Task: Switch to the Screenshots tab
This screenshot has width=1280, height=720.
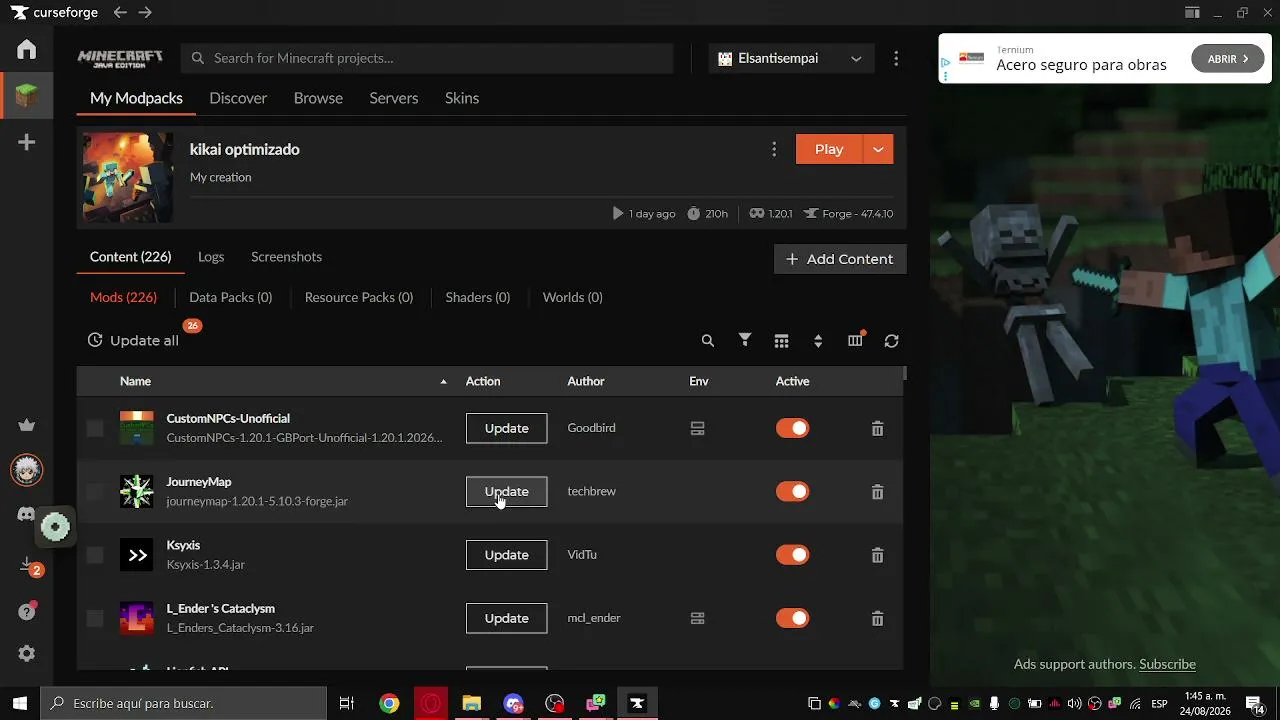Action: [286, 257]
